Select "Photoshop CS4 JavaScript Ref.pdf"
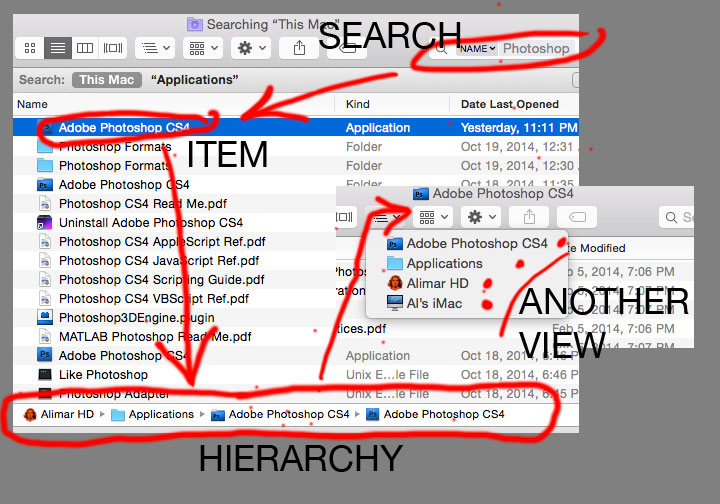This screenshot has height=504, width=720. (159, 261)
